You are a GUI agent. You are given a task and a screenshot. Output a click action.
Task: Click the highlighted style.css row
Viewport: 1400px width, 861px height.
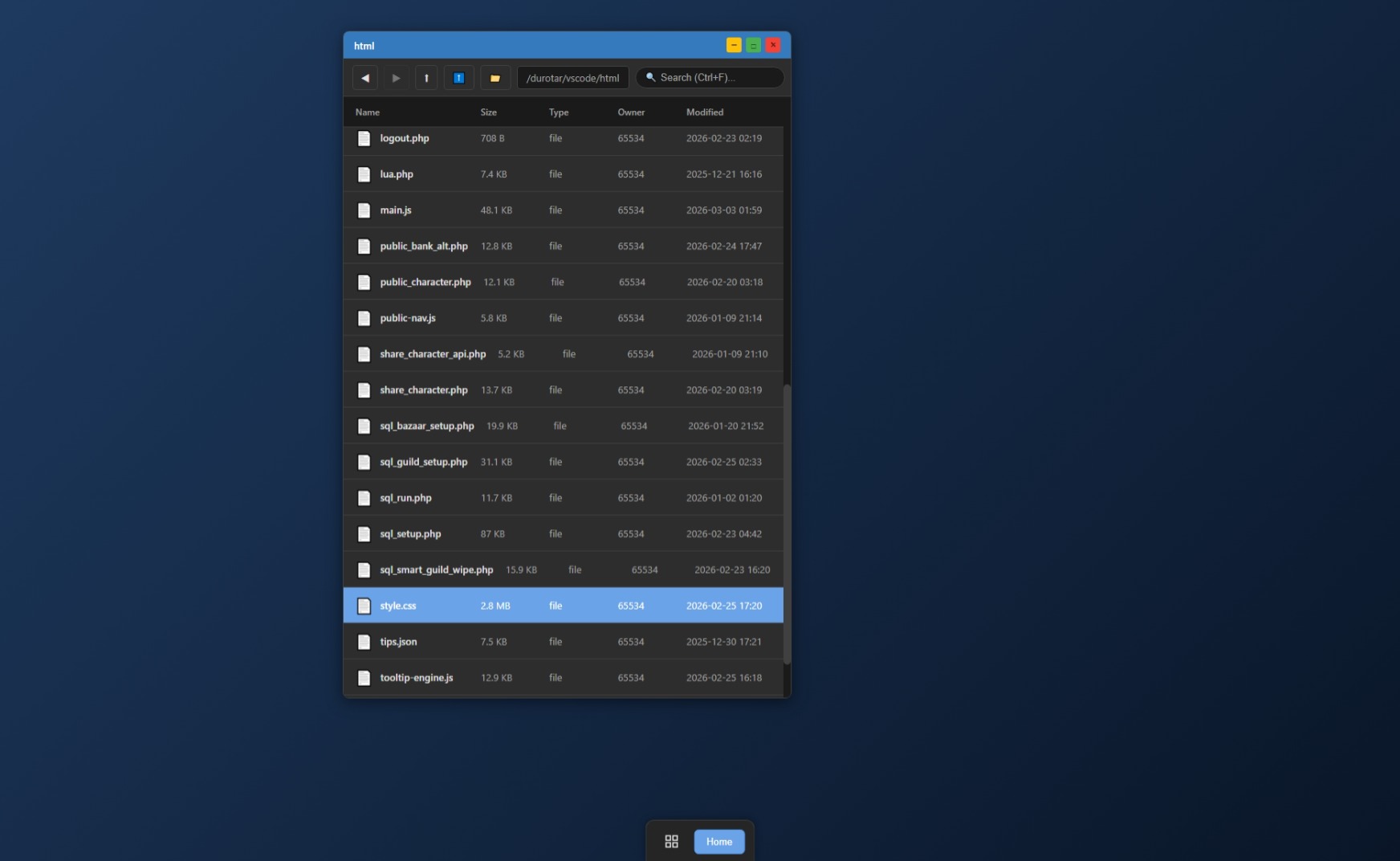click(x=522, y=606)
